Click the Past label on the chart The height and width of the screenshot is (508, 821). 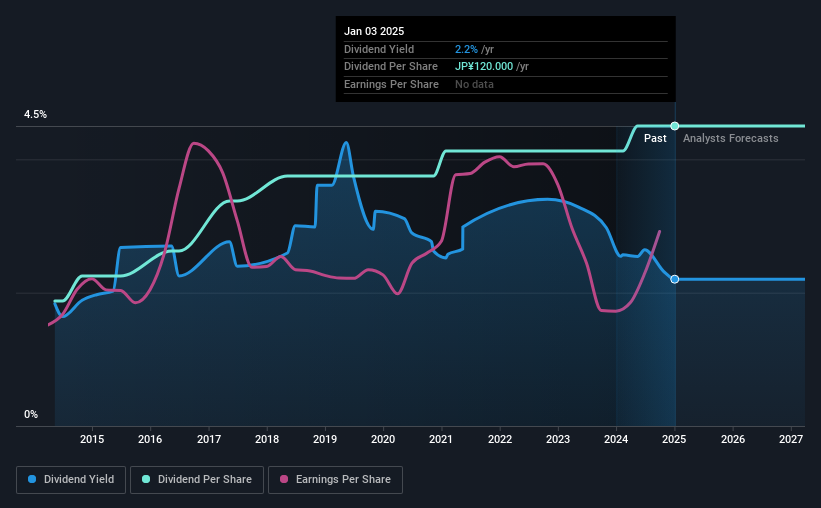(655, 138)
